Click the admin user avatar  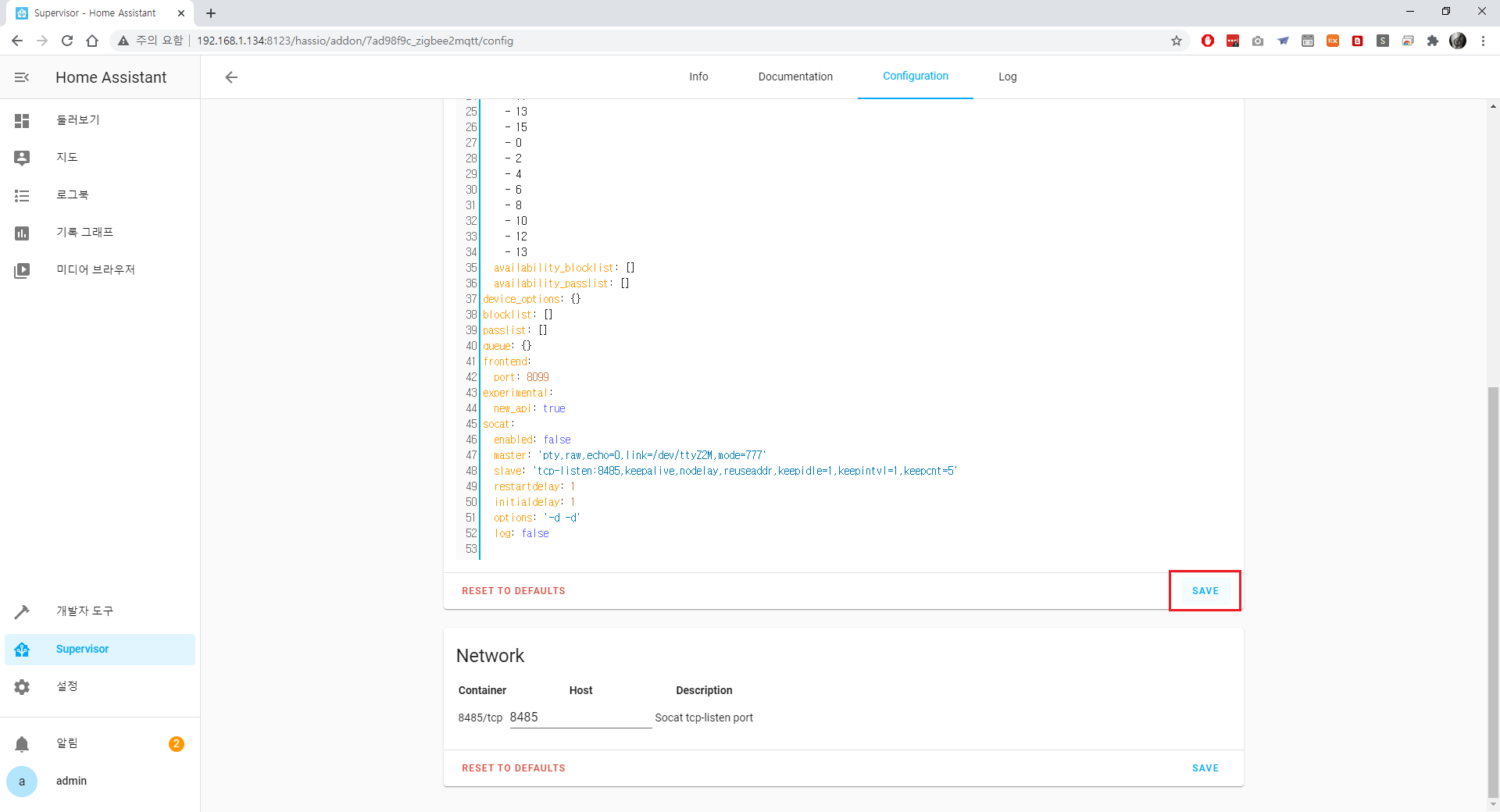pos(22,782)
